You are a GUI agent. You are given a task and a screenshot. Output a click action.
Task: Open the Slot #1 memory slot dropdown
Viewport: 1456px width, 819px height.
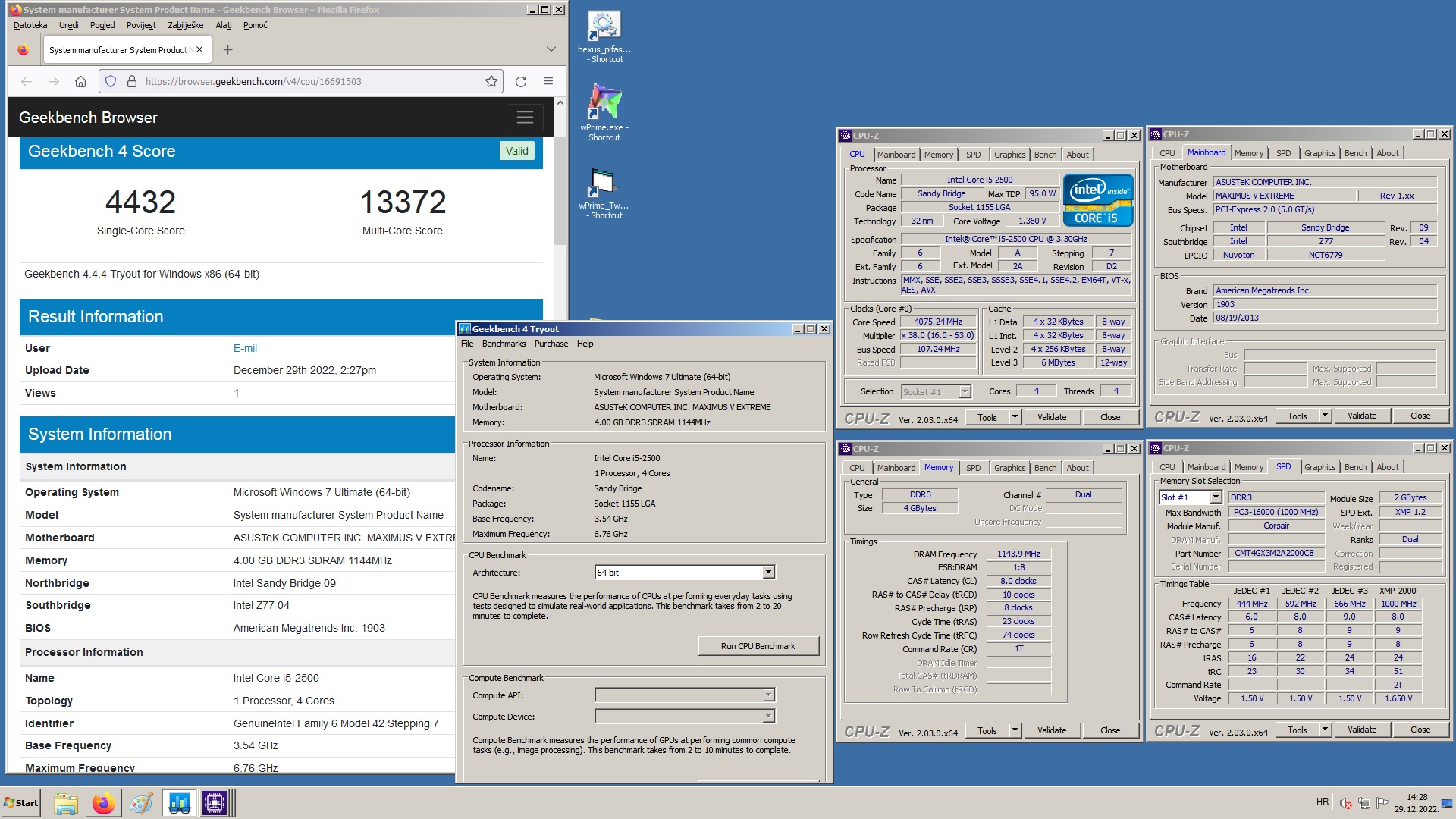1216,497
